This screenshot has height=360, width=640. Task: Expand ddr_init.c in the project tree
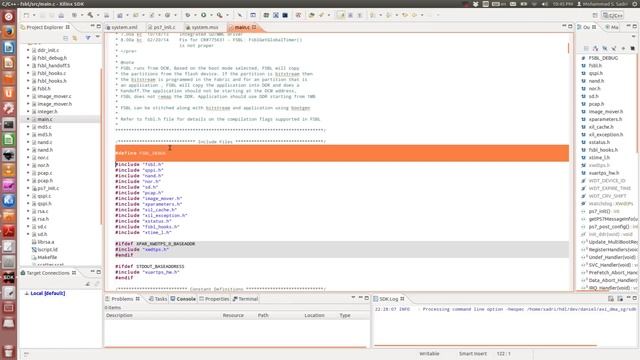coord(28,50)
